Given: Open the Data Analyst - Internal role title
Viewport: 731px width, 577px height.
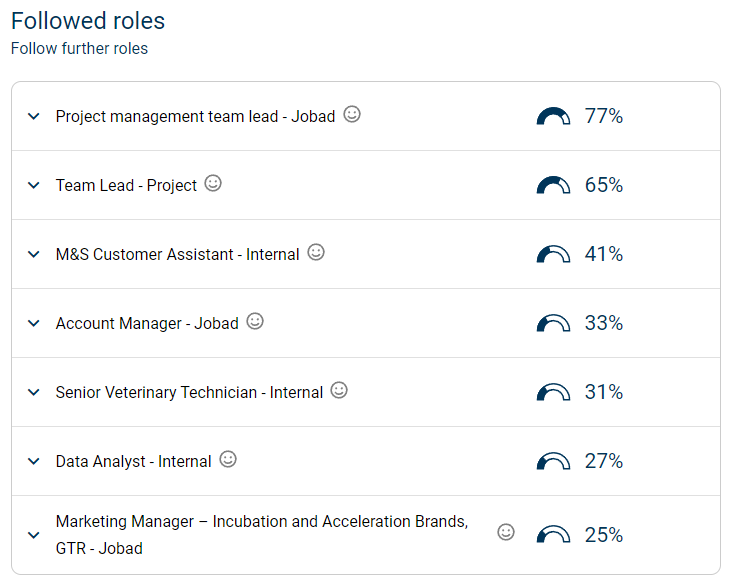Looking at the screenshot, I should [134, 462].
